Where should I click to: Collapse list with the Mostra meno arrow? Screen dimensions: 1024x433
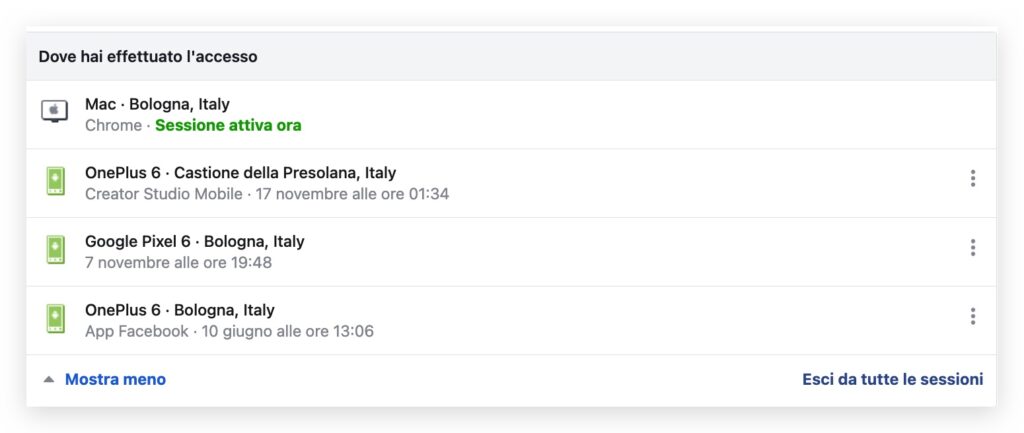(x=49, y=379)
